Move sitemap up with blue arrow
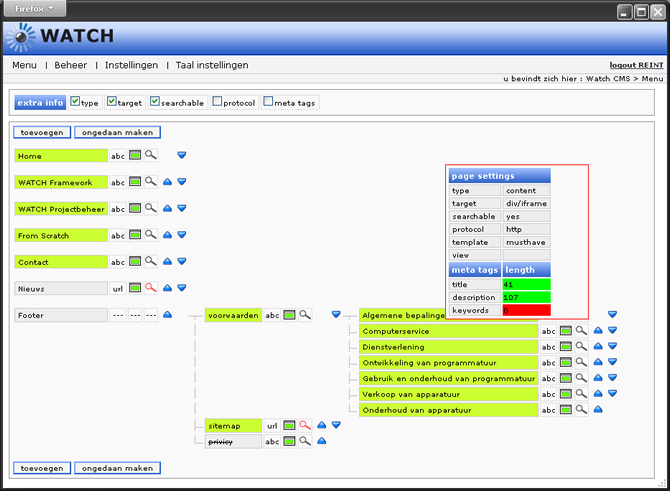This screenshot has height=491, width=670. pyautogui.click(x=322, y=425)
